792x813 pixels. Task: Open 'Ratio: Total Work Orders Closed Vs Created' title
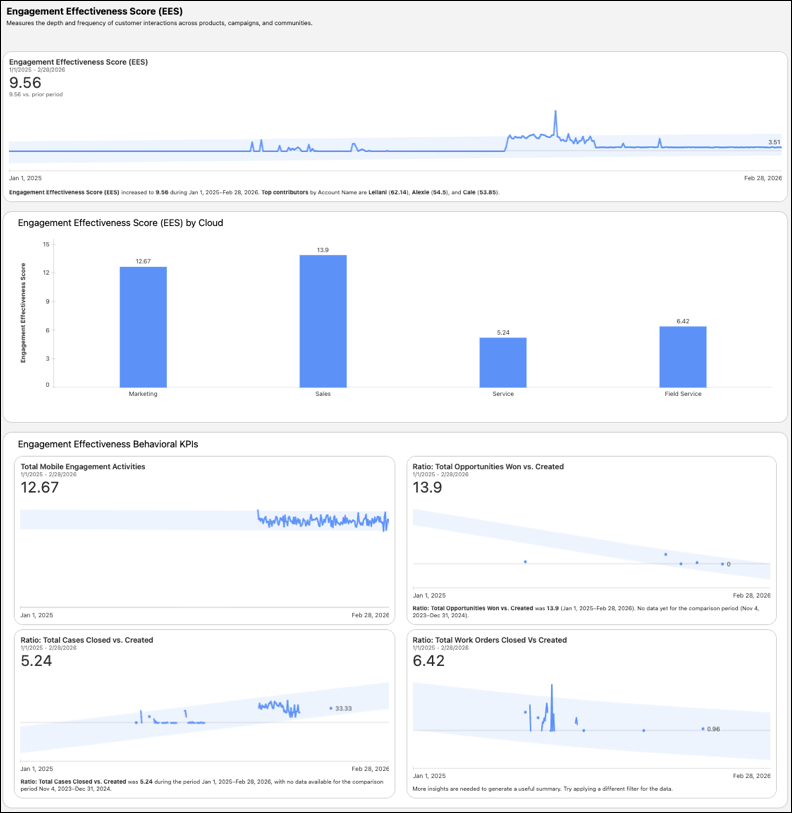pos(490,640)
